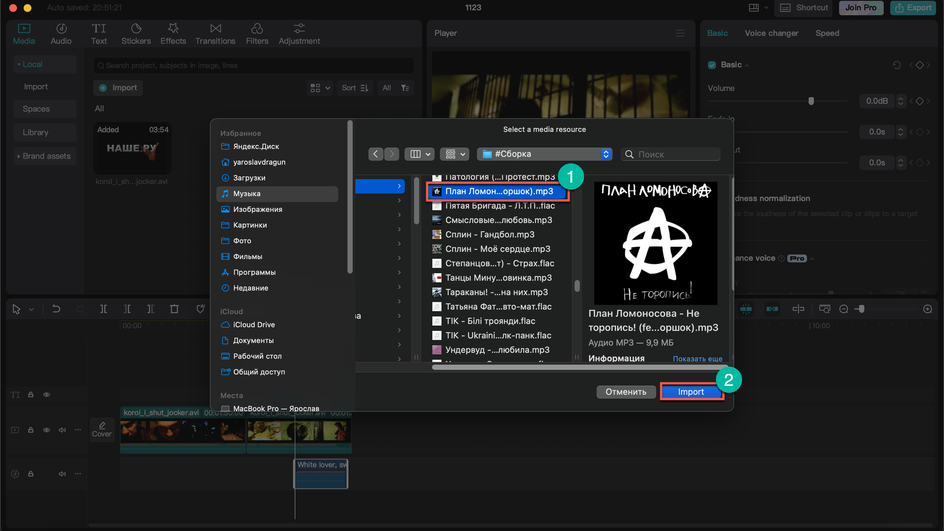
Task: Go forward in file dialog
Action: pyautogui.click(x=391, y=154)
